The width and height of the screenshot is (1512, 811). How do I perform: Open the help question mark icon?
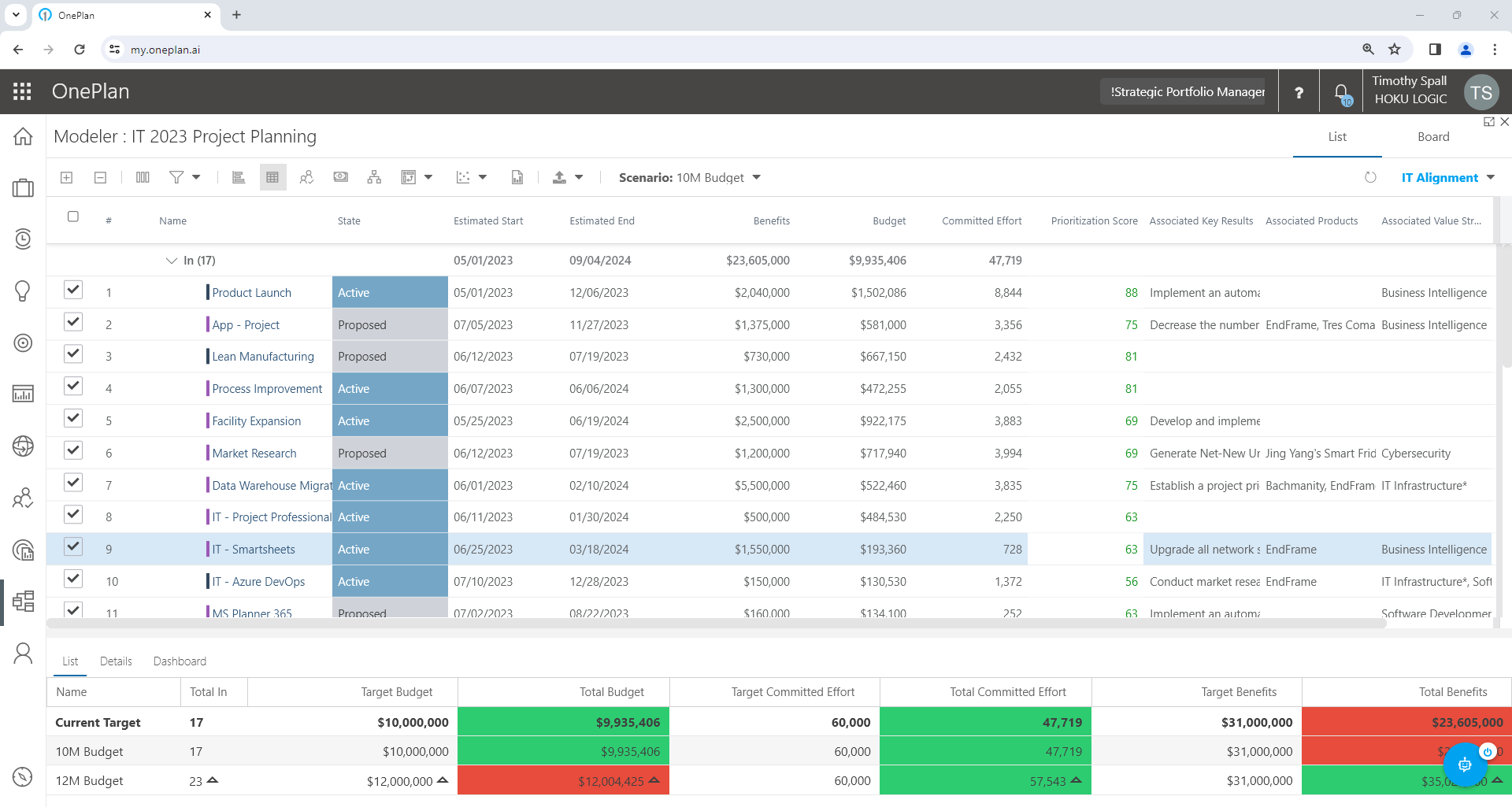pos(1299,93)
